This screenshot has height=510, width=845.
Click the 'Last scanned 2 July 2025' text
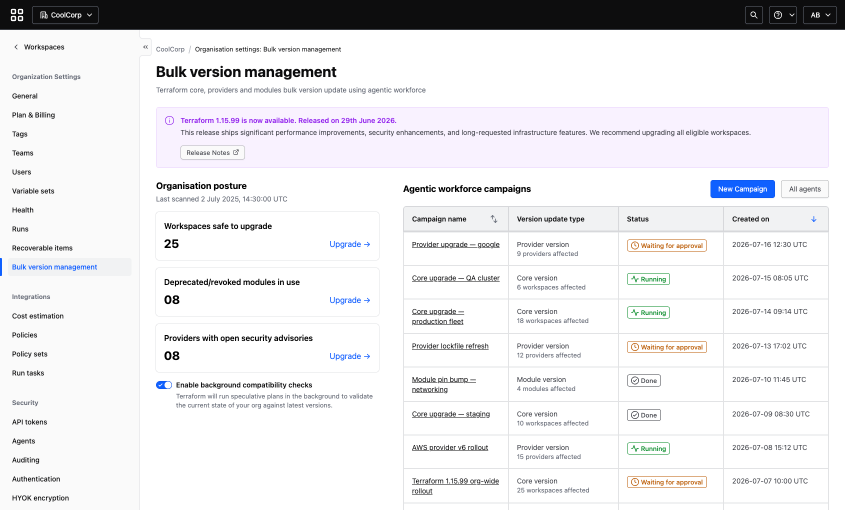click(x=221, y=199)
